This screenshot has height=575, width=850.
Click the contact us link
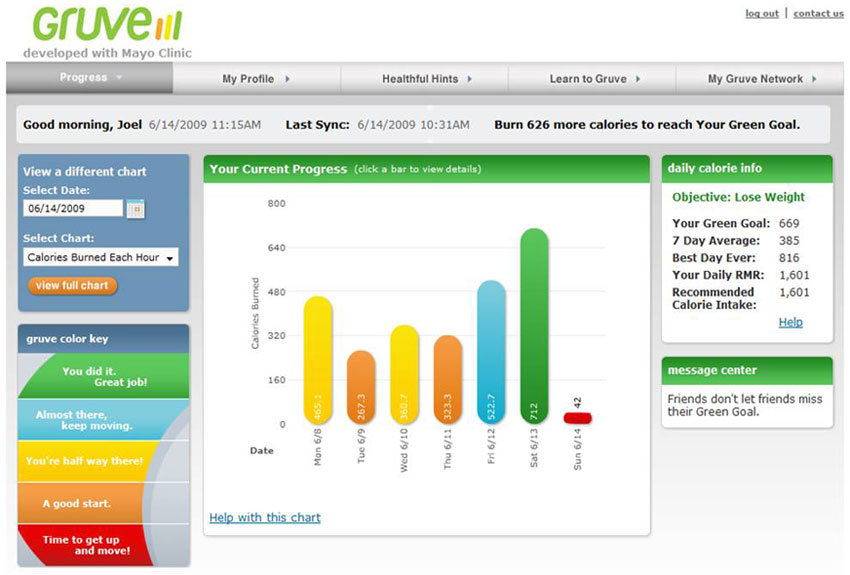(818, 14)
